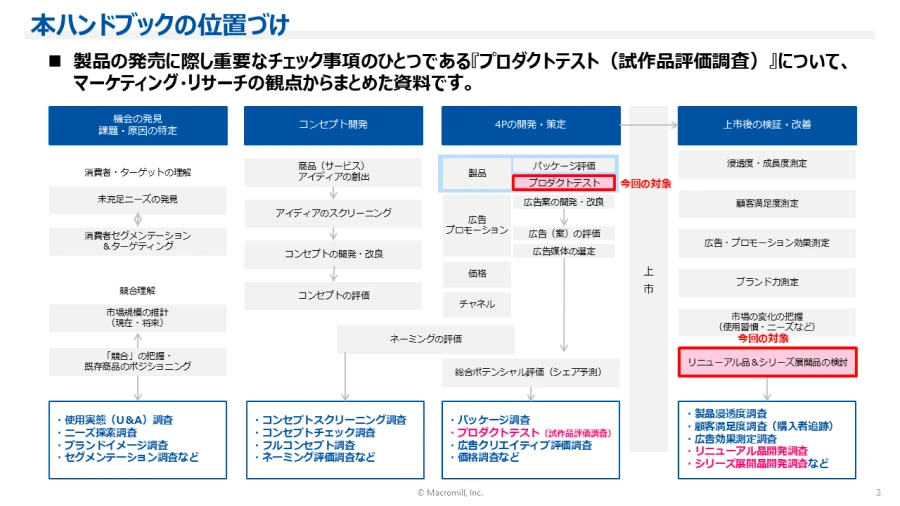Select the 未充足ニーズの発見 box

(137, 200)
